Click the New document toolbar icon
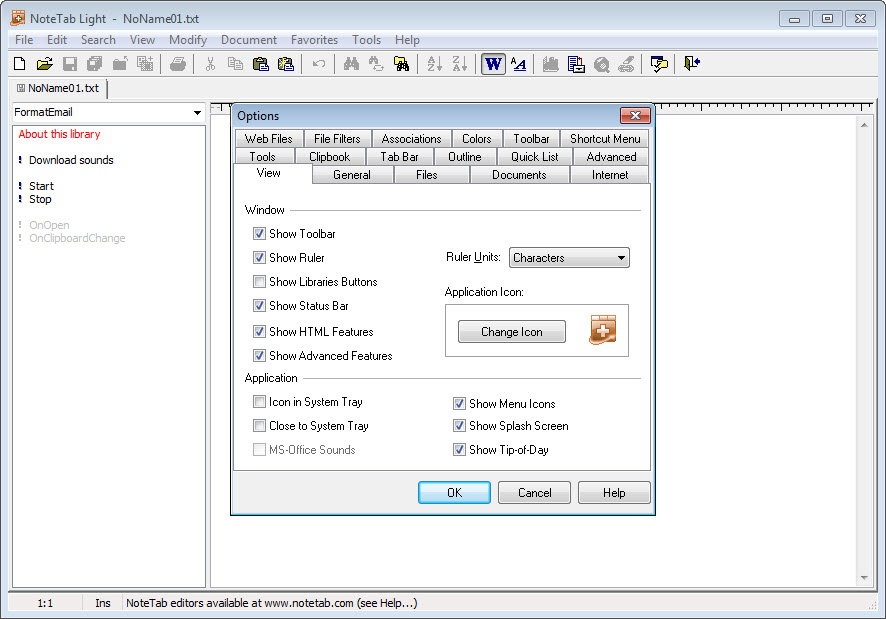 pyautogui.click(x=19, y=64)
